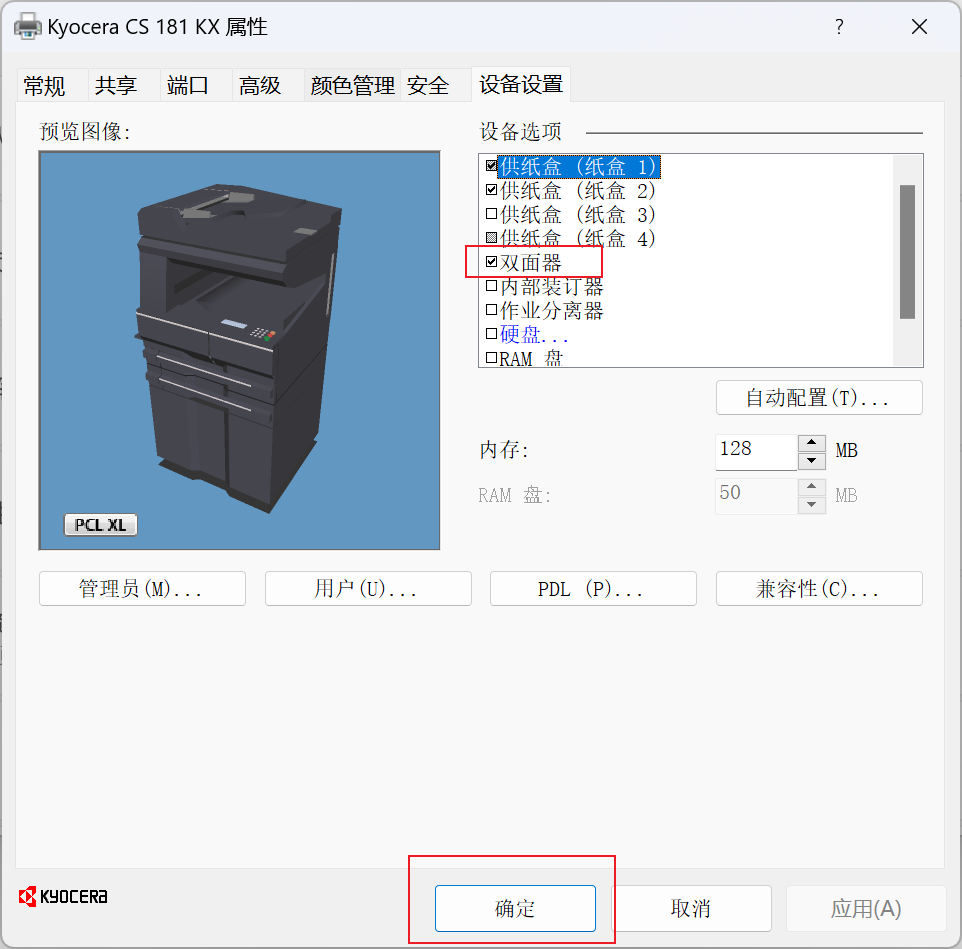Image resolution: width=962 pixels, height=949 pixels.
Task: Click the printer icon in title bar
Action: (28, 26)
